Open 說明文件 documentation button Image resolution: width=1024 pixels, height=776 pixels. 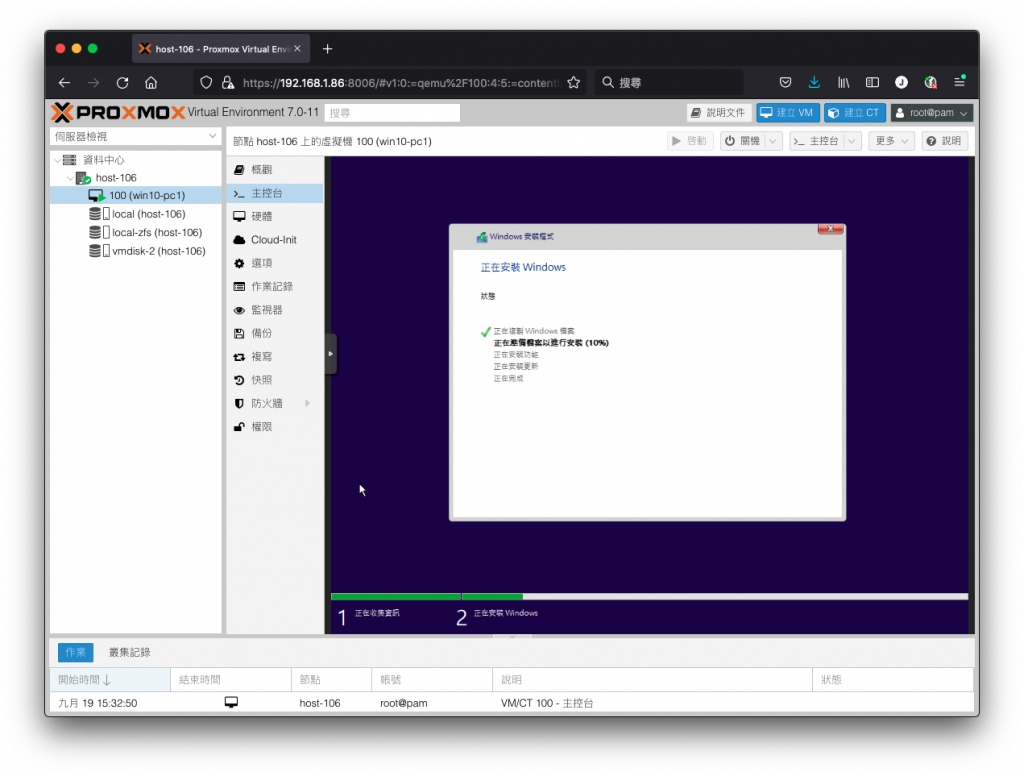tap(718, 113)
